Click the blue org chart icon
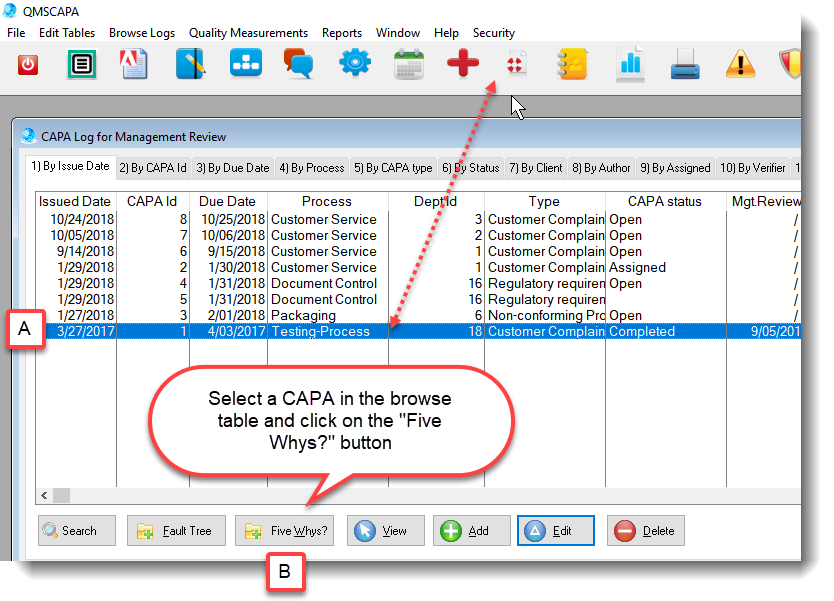 pos(244,65)
